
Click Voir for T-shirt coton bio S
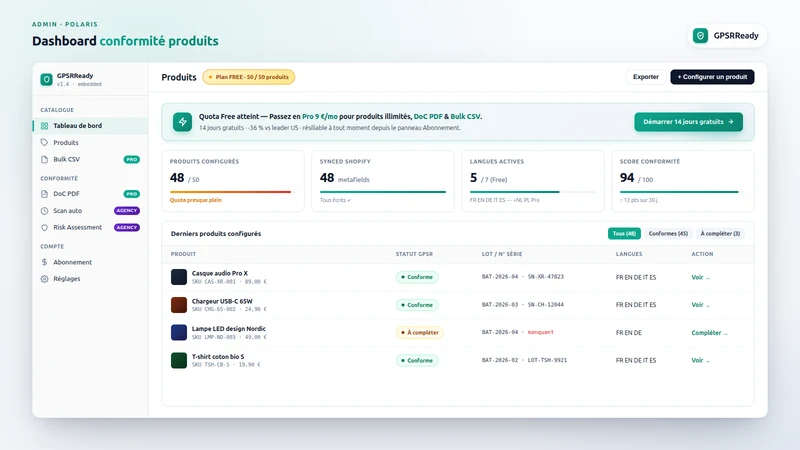pos(700,360)
